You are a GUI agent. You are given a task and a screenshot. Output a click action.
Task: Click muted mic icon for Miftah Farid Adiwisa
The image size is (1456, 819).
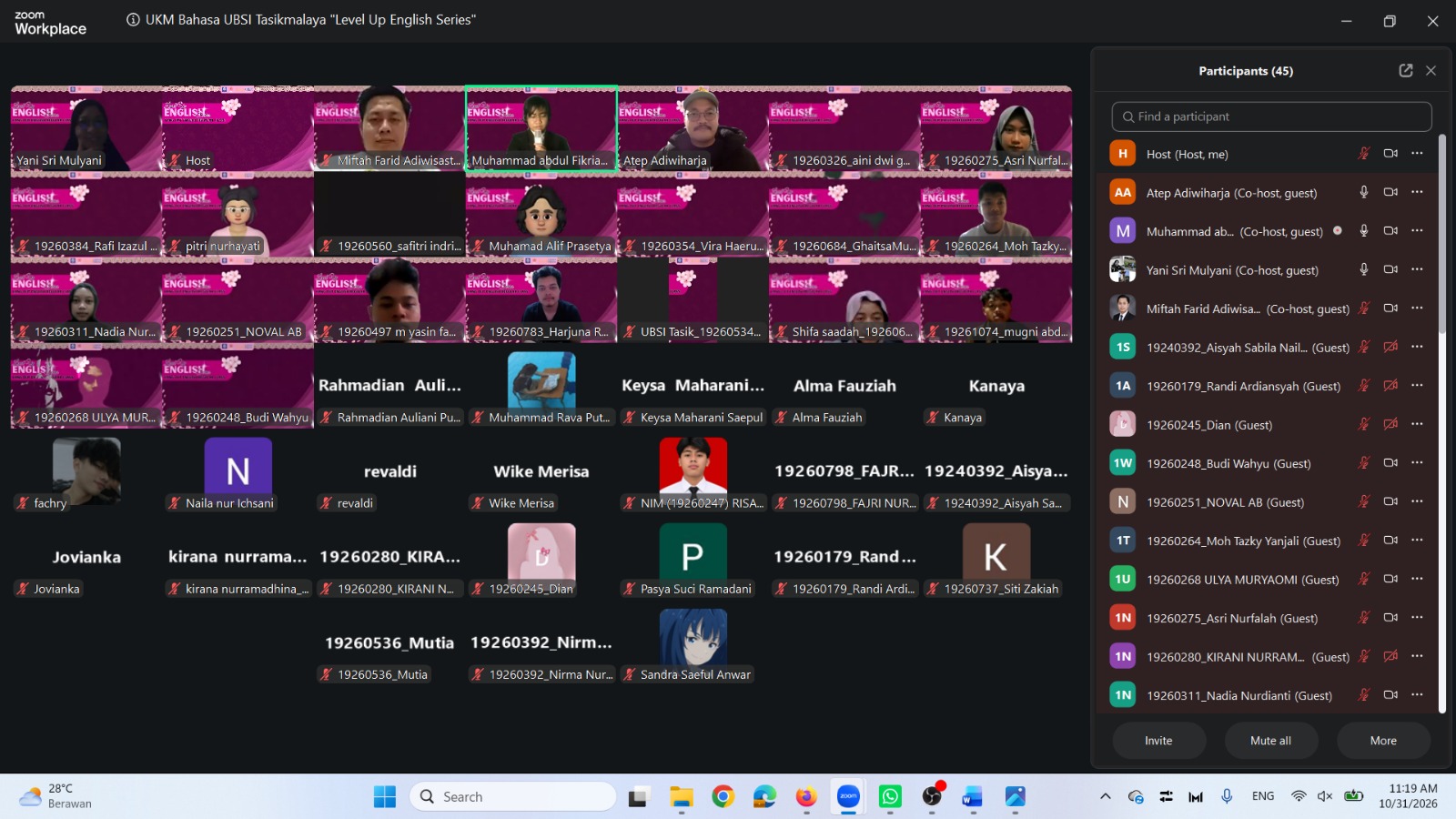pyautogui.click(x=1363, y=308)
